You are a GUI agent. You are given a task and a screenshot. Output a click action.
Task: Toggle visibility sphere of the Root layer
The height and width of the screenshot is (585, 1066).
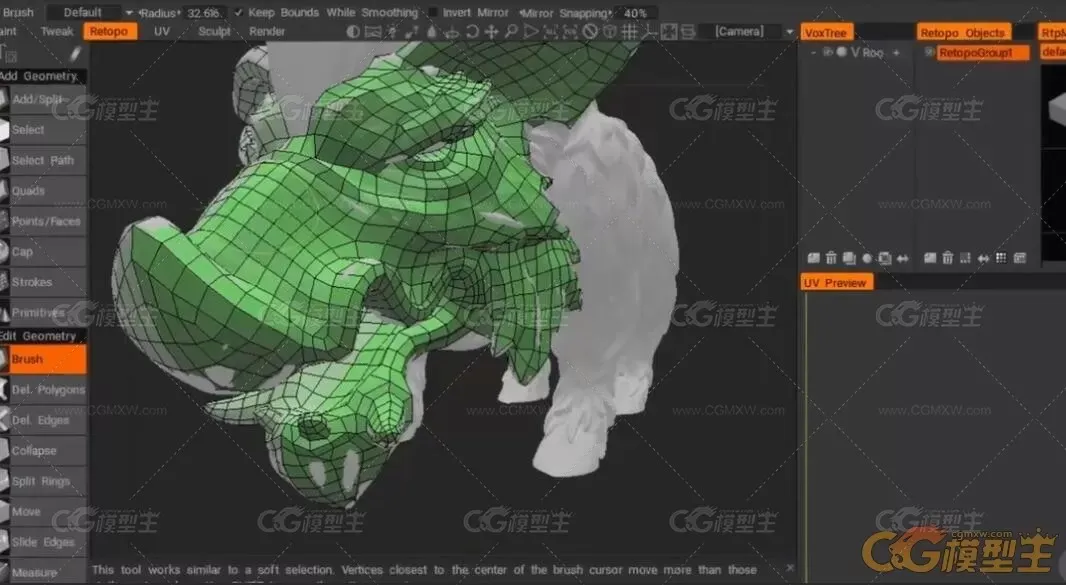842,52
